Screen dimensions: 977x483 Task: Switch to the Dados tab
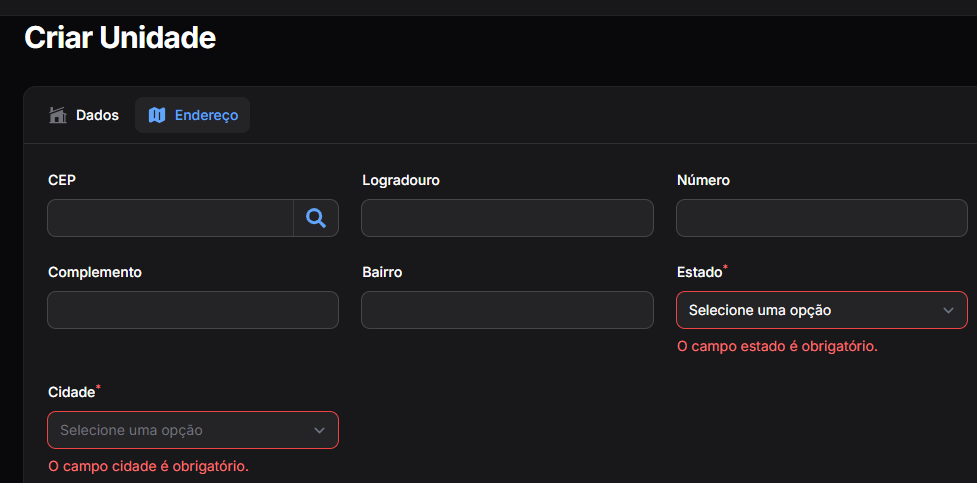tap(97, 115)
